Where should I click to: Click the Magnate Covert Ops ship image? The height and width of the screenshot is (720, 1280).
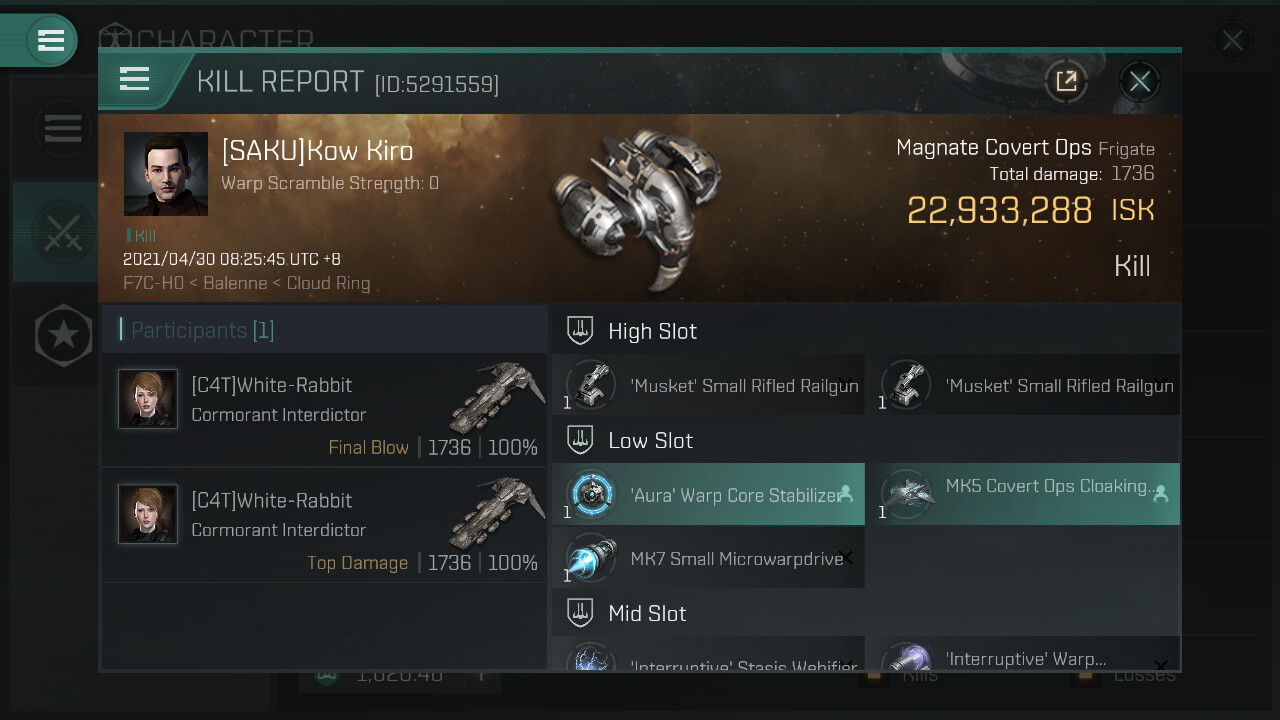[x=620, y=208]
